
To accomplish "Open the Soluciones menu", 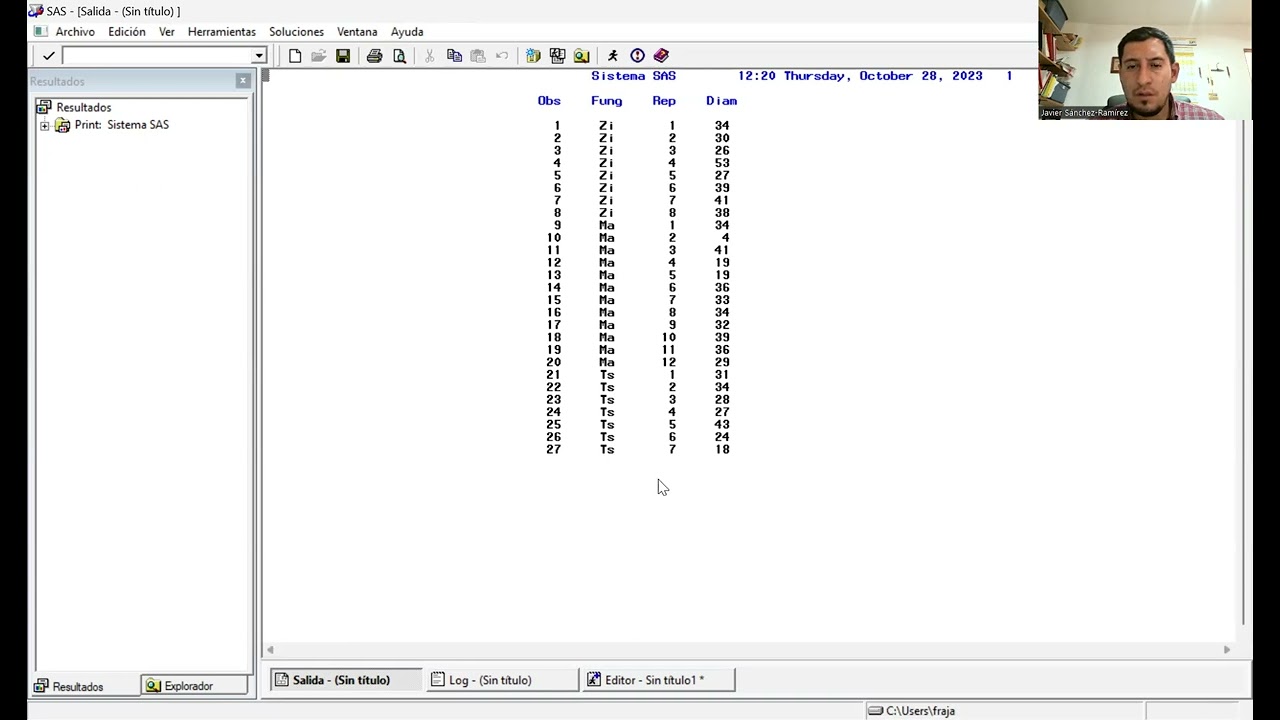I will point(296,32).
